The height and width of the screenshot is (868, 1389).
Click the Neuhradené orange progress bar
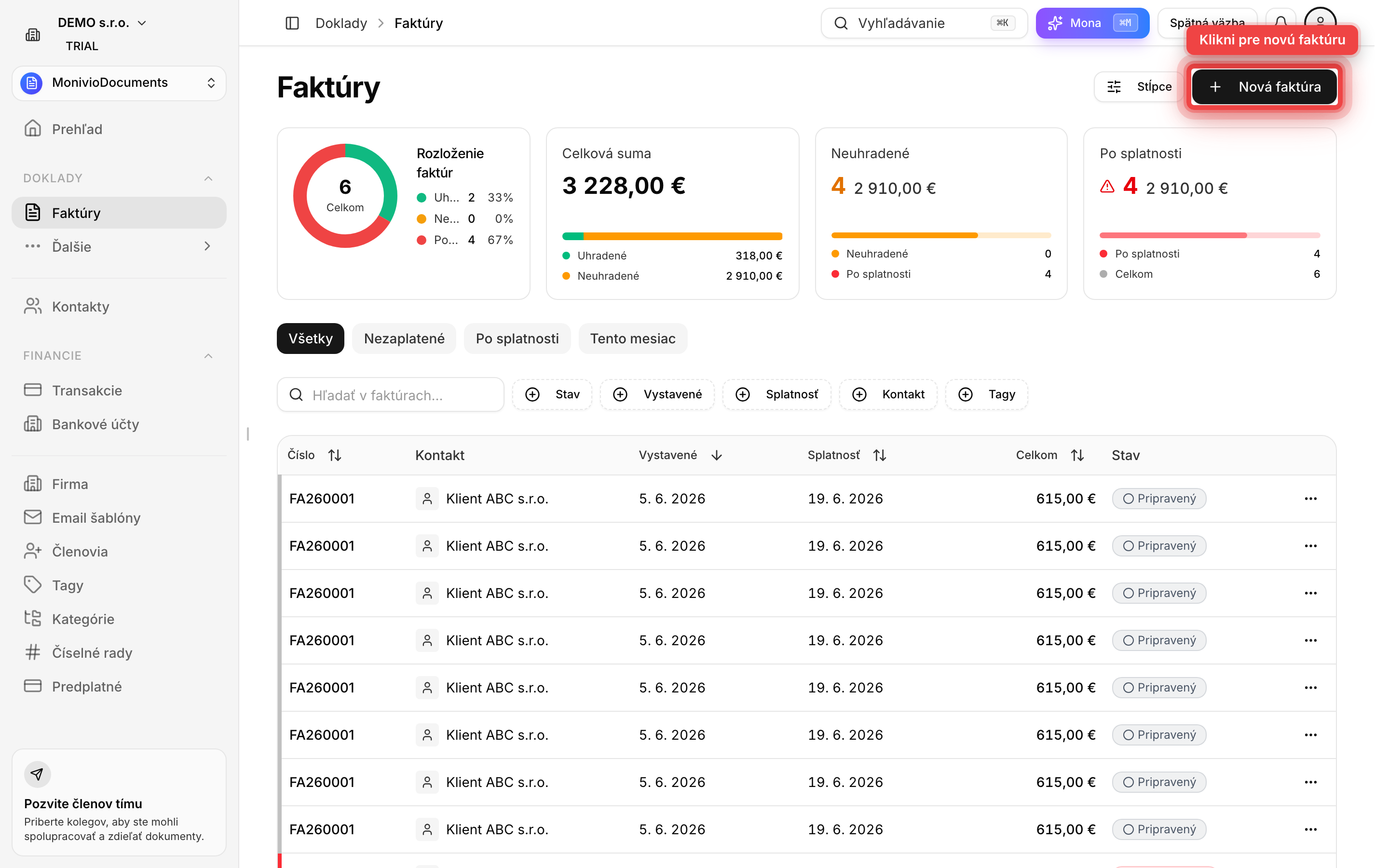[x=941, y=235]
